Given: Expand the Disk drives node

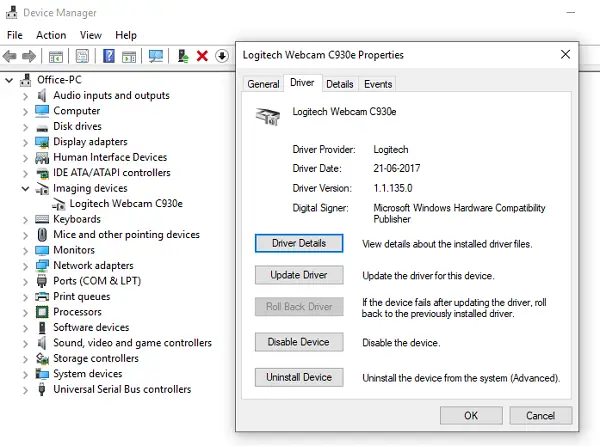Looking at the screenshot, I should coord(25,127).
